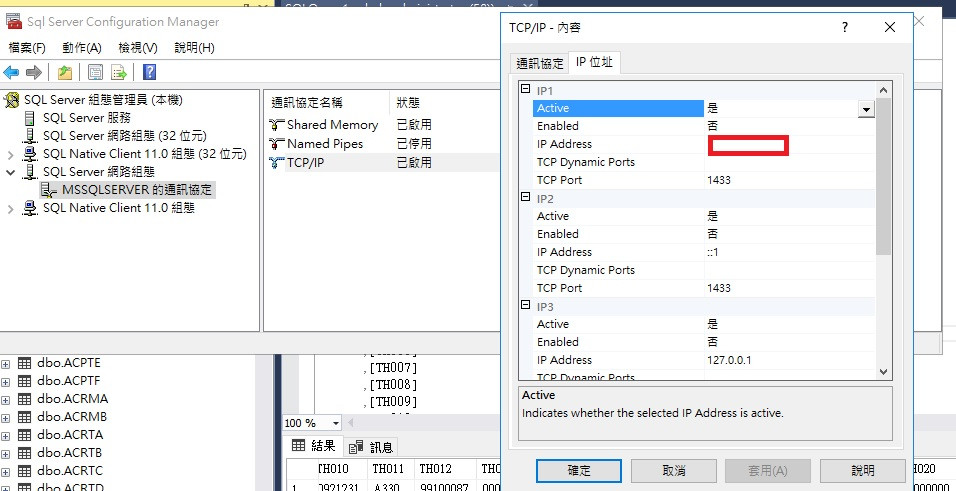Click the 訊息 tab message icon

pyautogui.click(x=356, y=447)
